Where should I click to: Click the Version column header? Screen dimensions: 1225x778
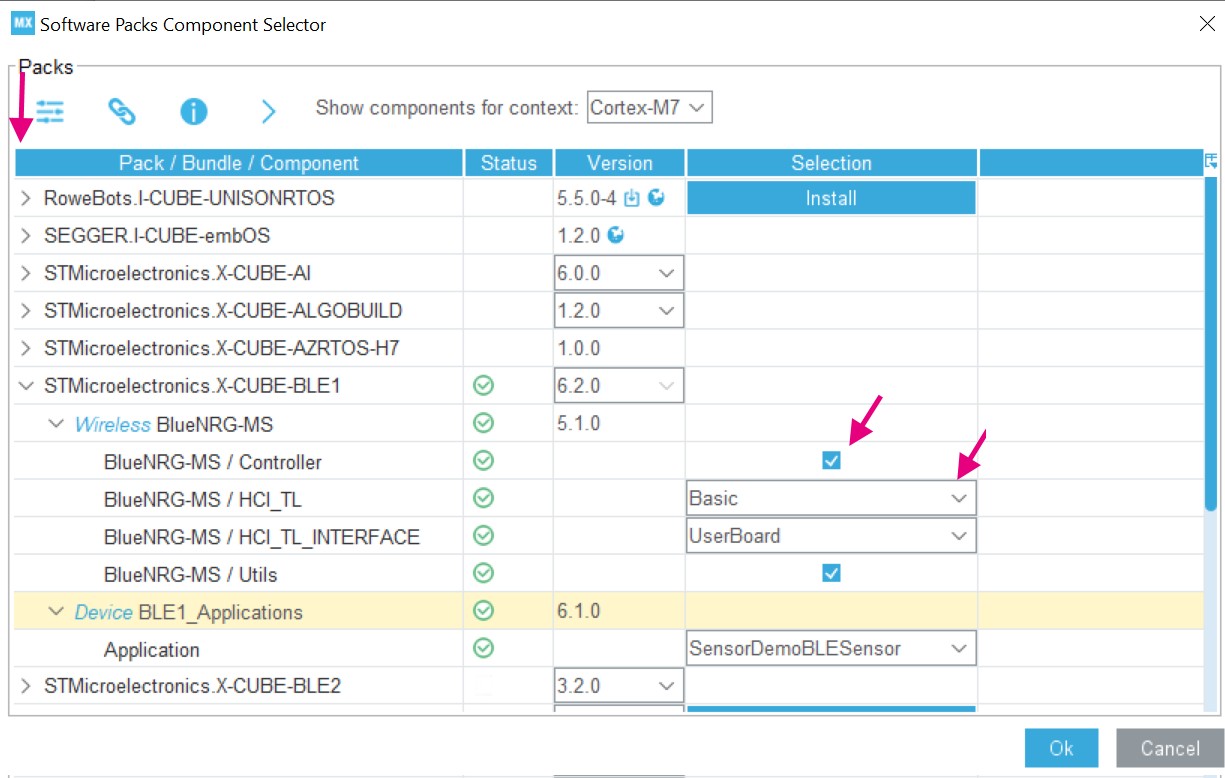point(620,163)
